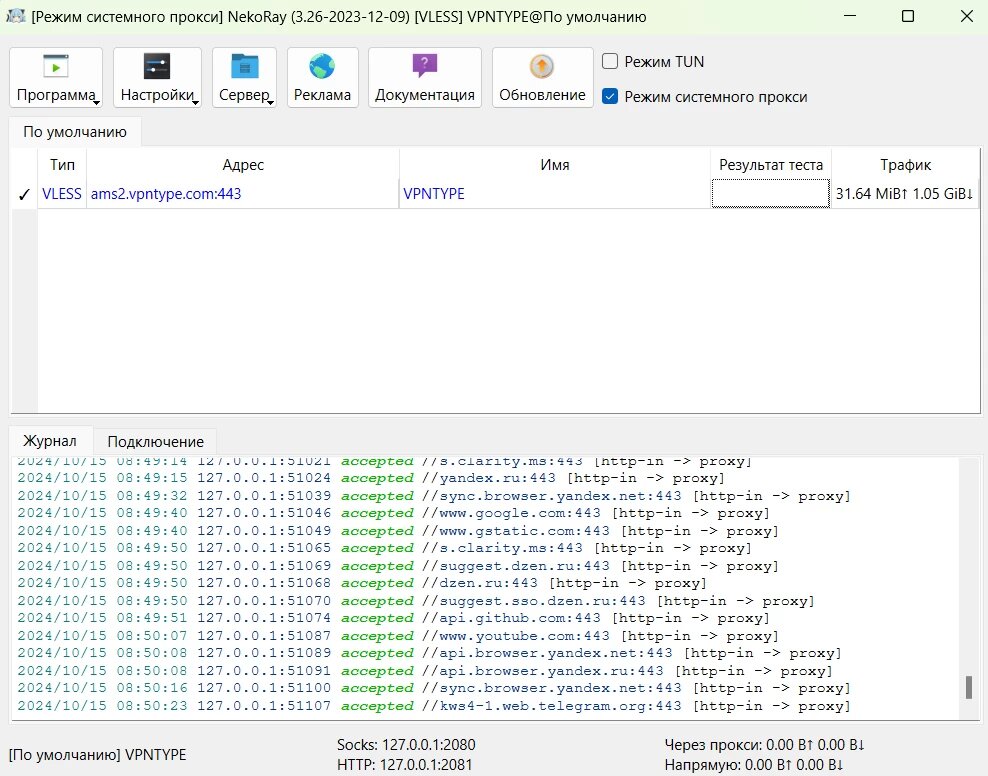Screen dimensions: 988x776
Task: Click the NekoRay app icon in title bar
Action: coord(16,16)
